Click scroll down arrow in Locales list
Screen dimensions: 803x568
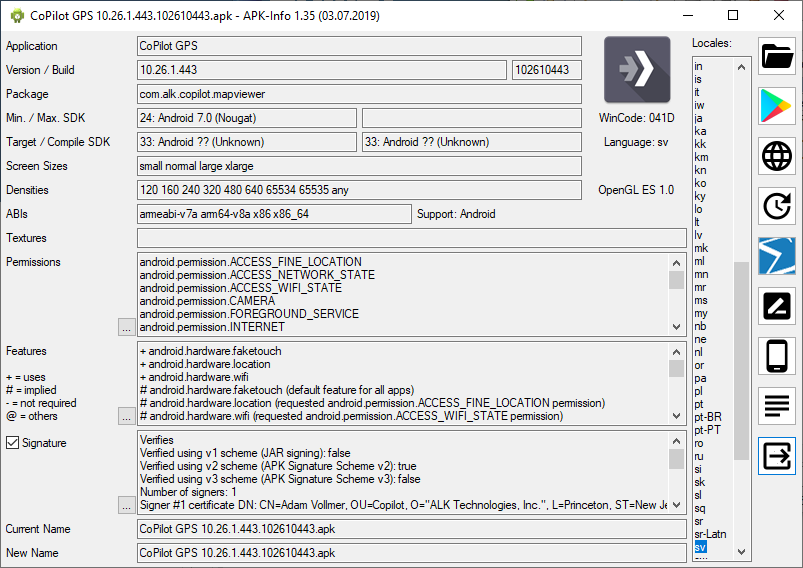741,552
